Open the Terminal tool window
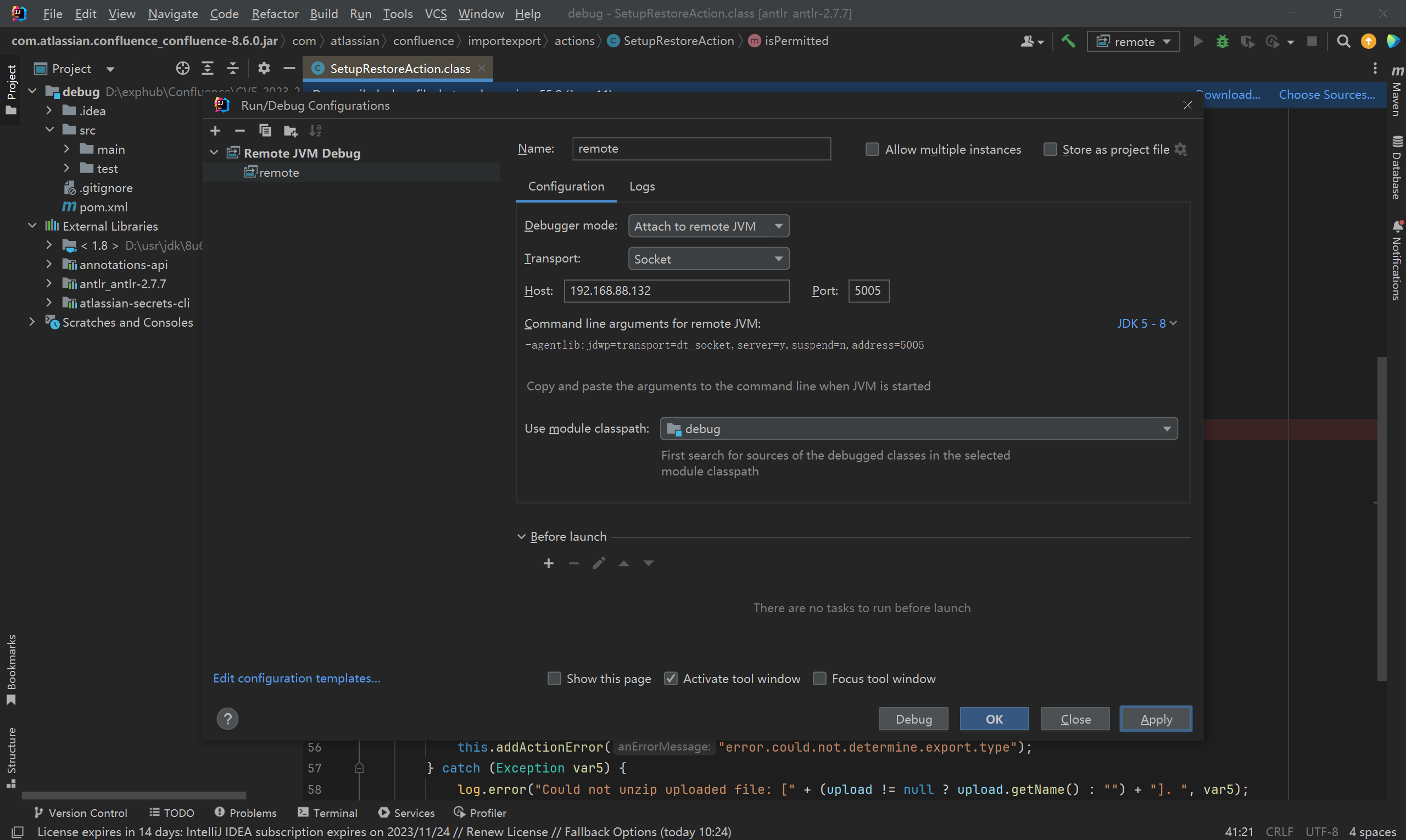Image resolution: width=1406 pixels, height=840 pixels. pos(328,813)
